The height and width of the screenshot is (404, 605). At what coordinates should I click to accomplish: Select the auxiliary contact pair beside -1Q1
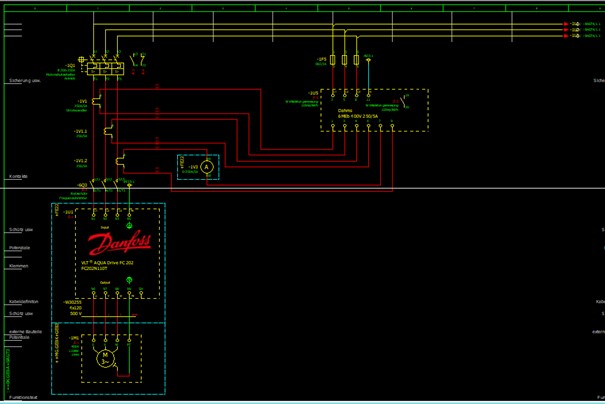tap(139, 59)
